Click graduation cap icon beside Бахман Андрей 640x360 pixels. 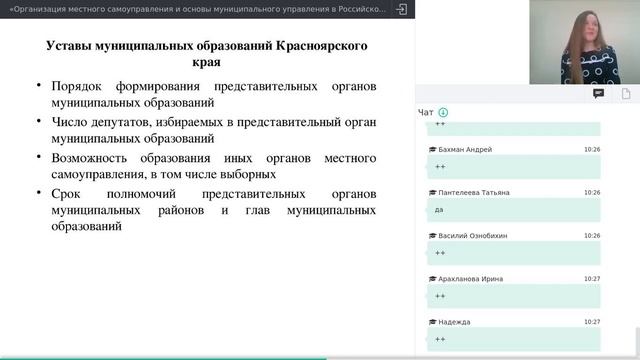click(x=433, y=149)
